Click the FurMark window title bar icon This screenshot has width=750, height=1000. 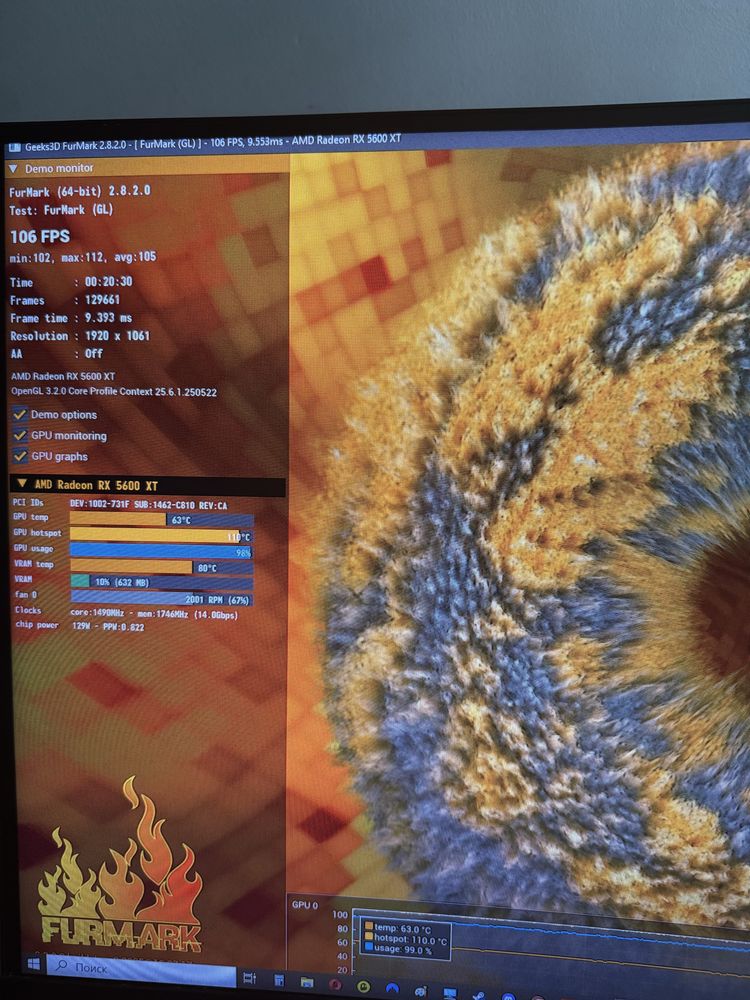14,148
